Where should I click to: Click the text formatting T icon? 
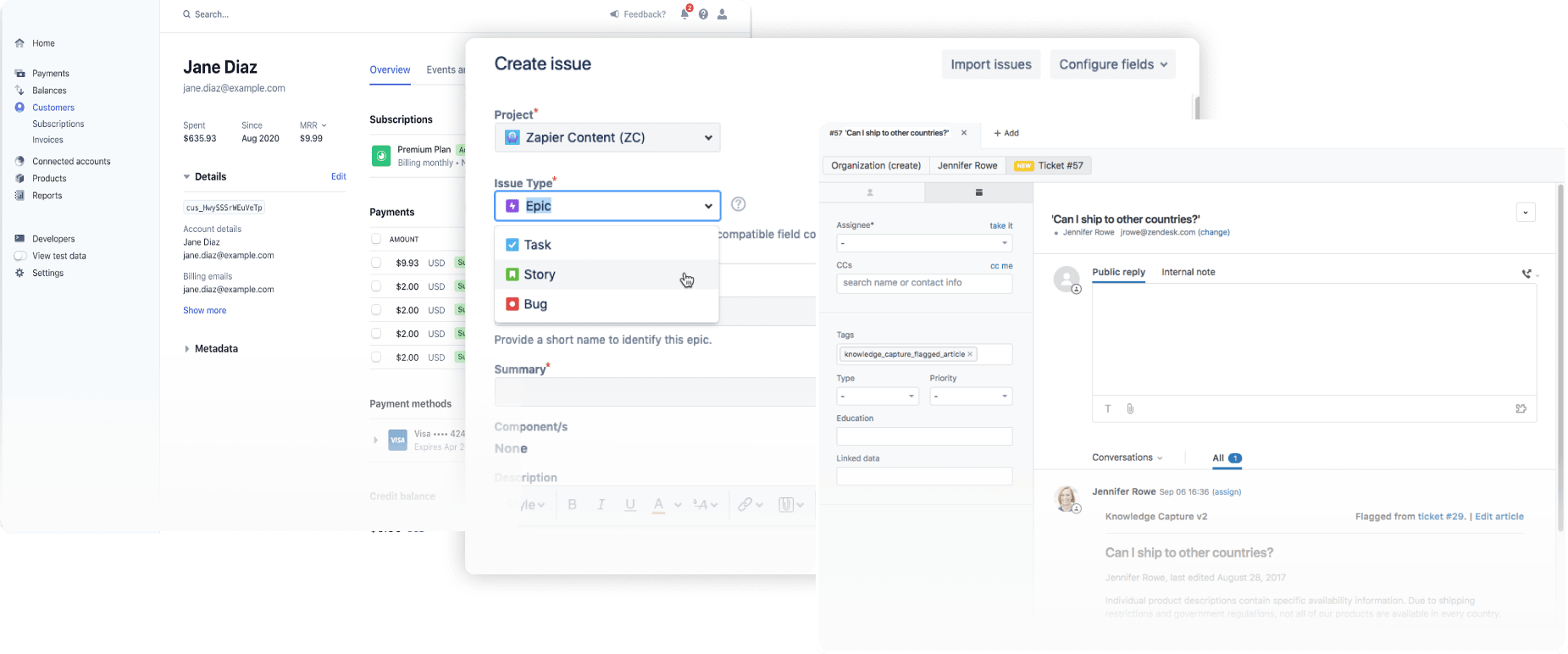coord(1108,409)
